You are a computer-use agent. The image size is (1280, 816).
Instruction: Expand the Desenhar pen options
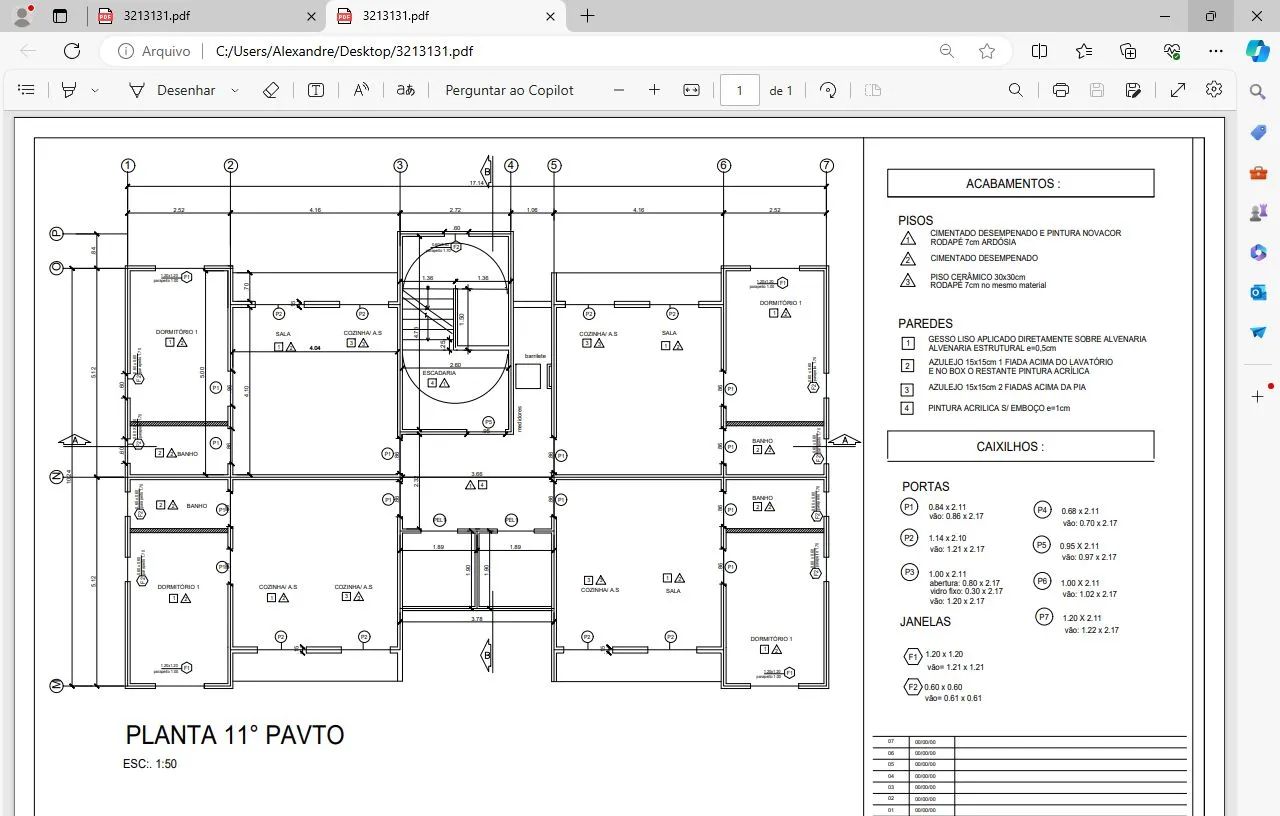coord(234,89)
